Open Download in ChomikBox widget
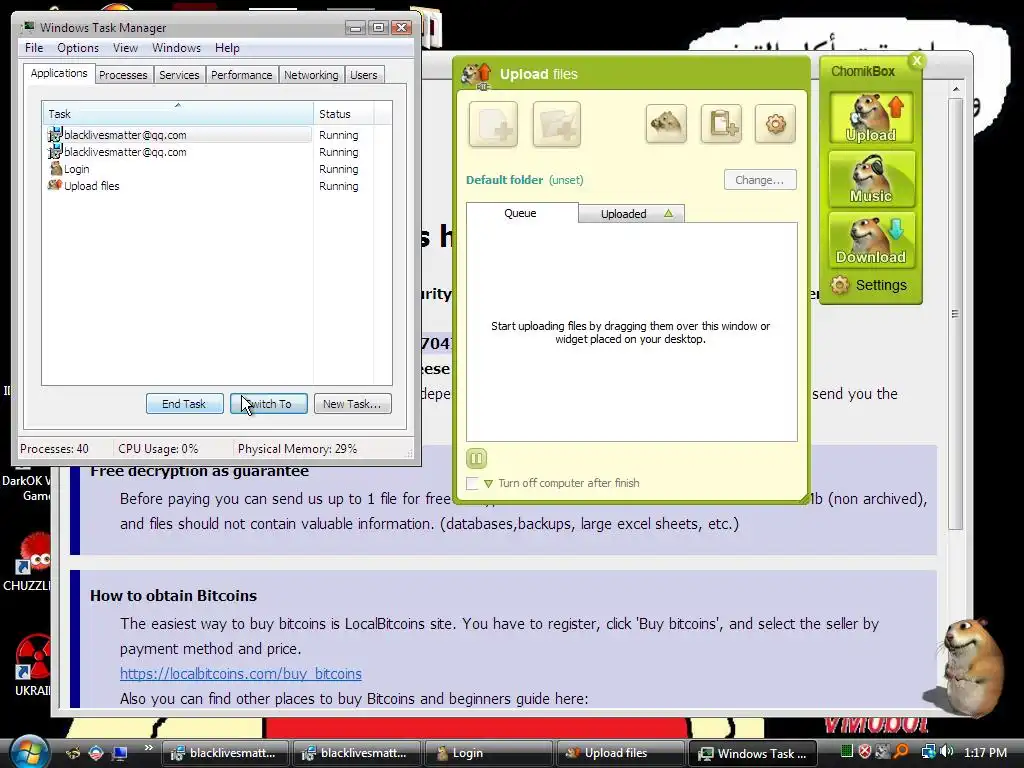The image size is (1024, 768). (x=871, y=240)
